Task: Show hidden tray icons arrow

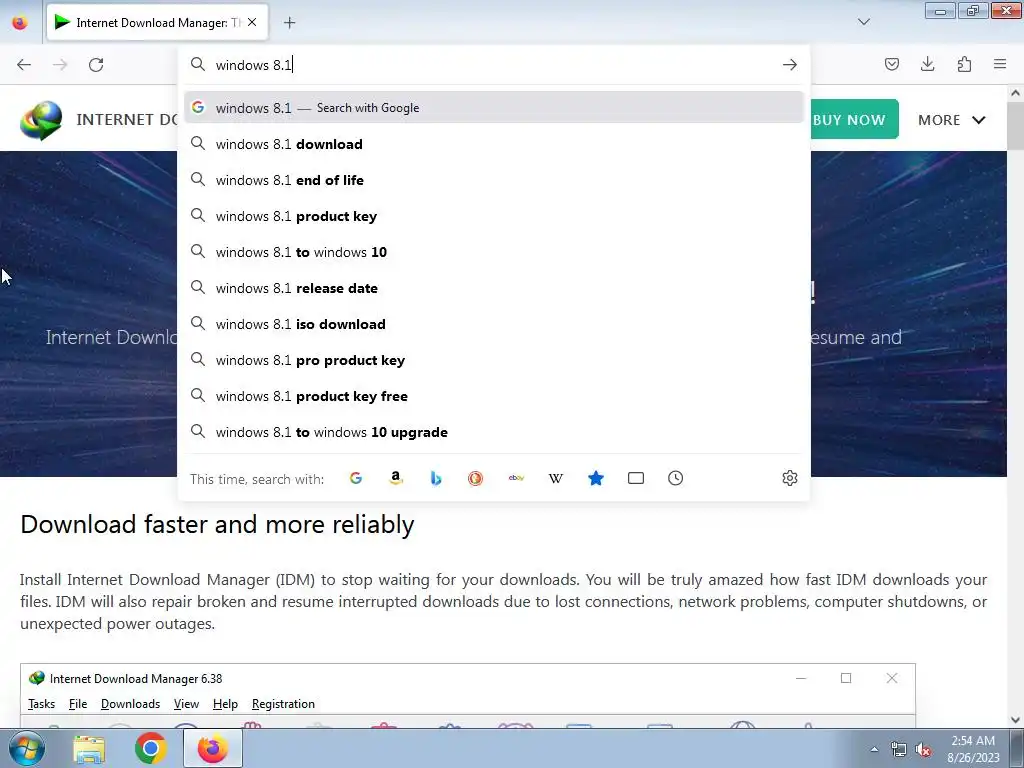Action: pos(874,749)
